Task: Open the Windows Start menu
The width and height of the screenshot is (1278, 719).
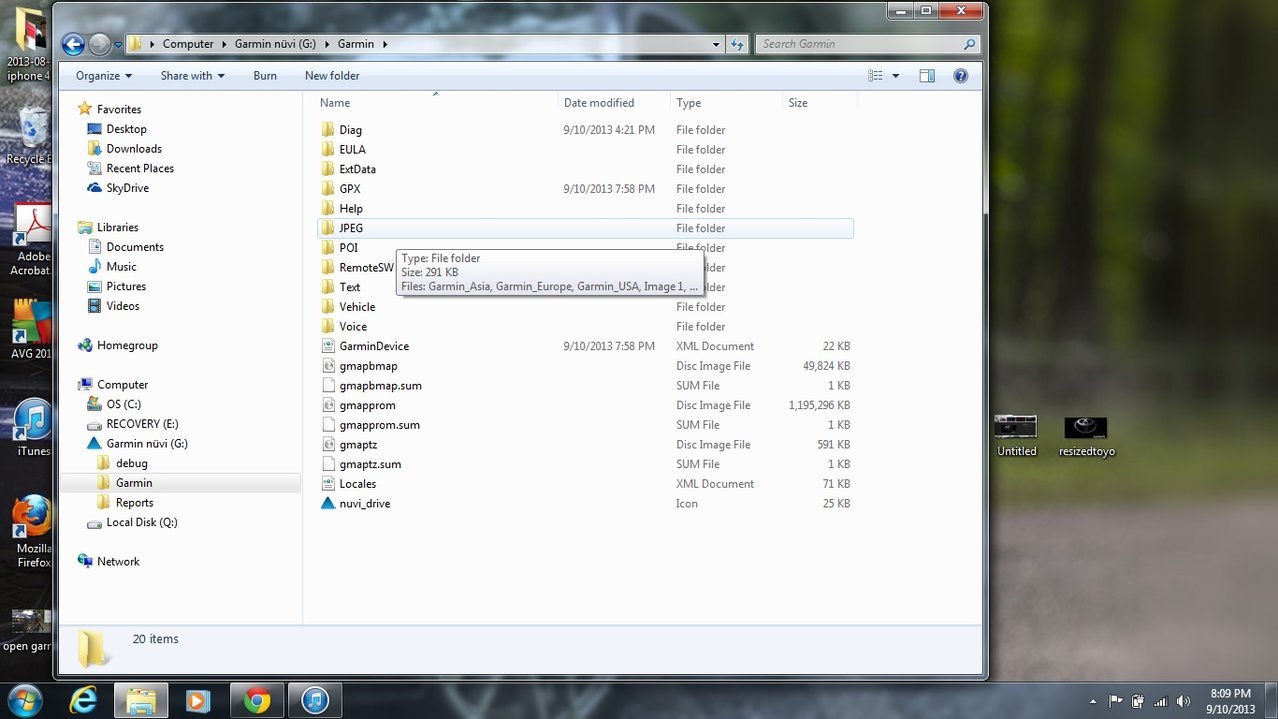Action: (x=23, y=700)
